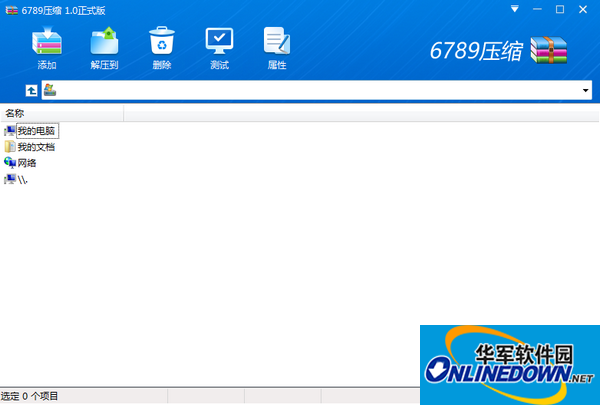Click status text 选定 0 个项目
The width and height of the screenshot is (600, 405).
29,396
